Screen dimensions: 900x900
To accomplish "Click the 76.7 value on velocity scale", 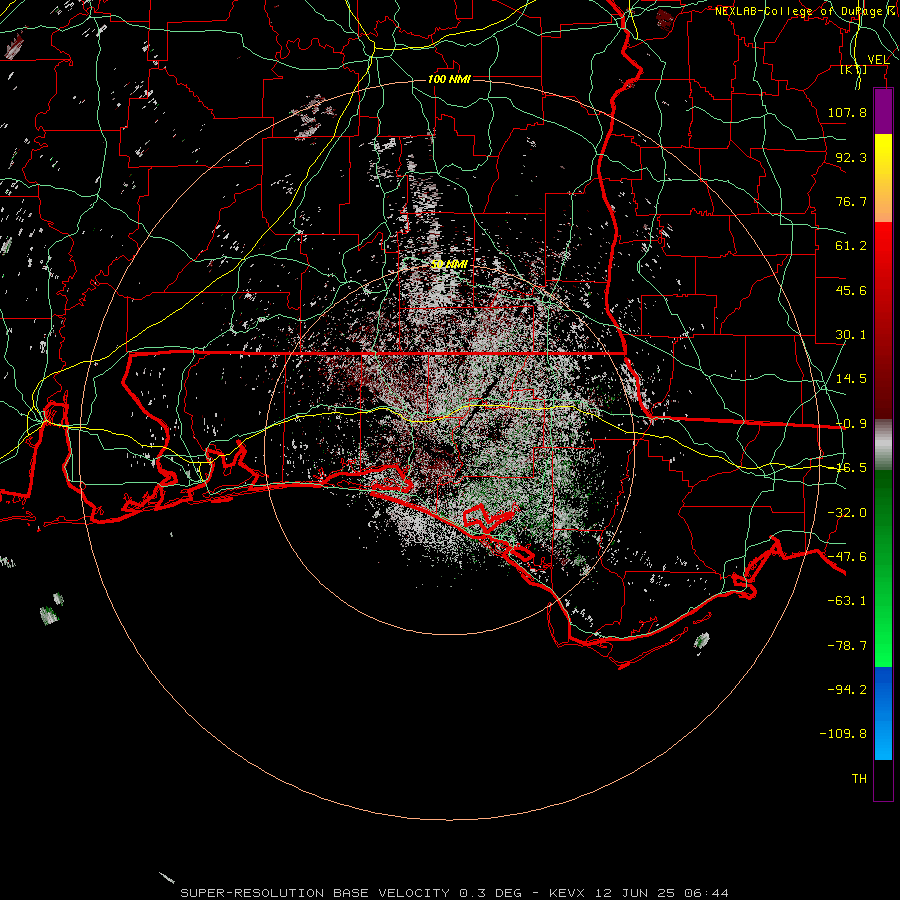I will (x=851, y=201).
